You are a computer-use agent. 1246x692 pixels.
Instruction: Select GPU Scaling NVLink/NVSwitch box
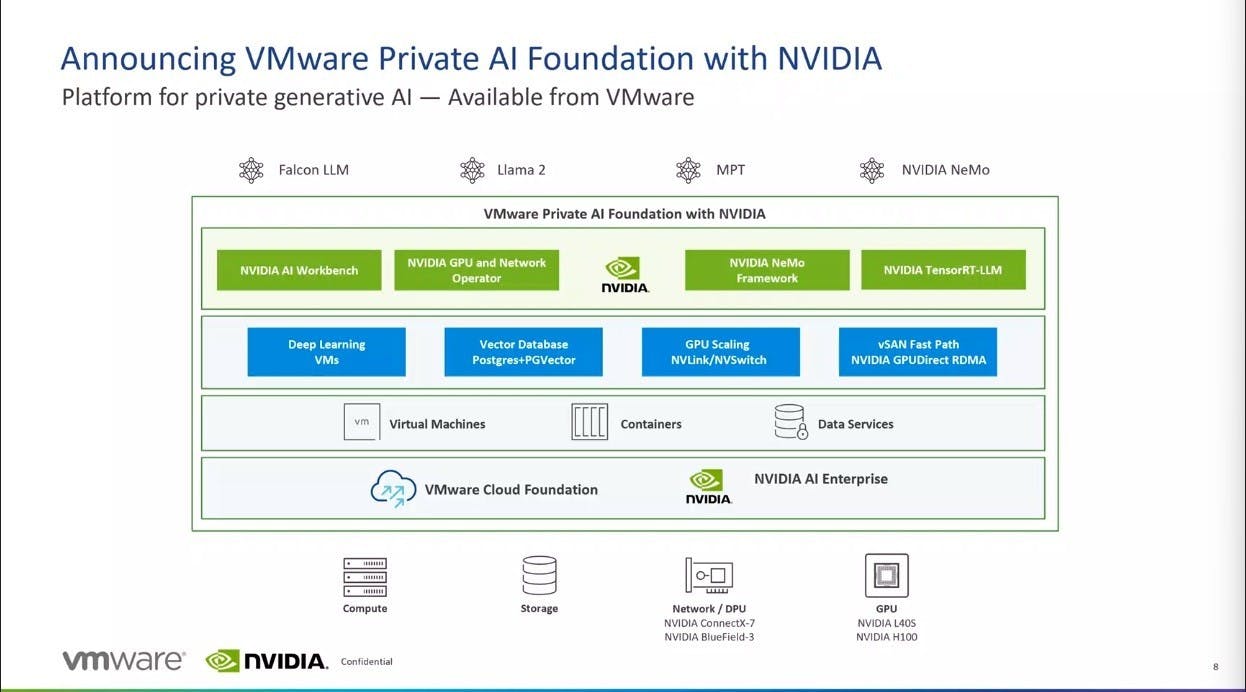tap(721, 352)
